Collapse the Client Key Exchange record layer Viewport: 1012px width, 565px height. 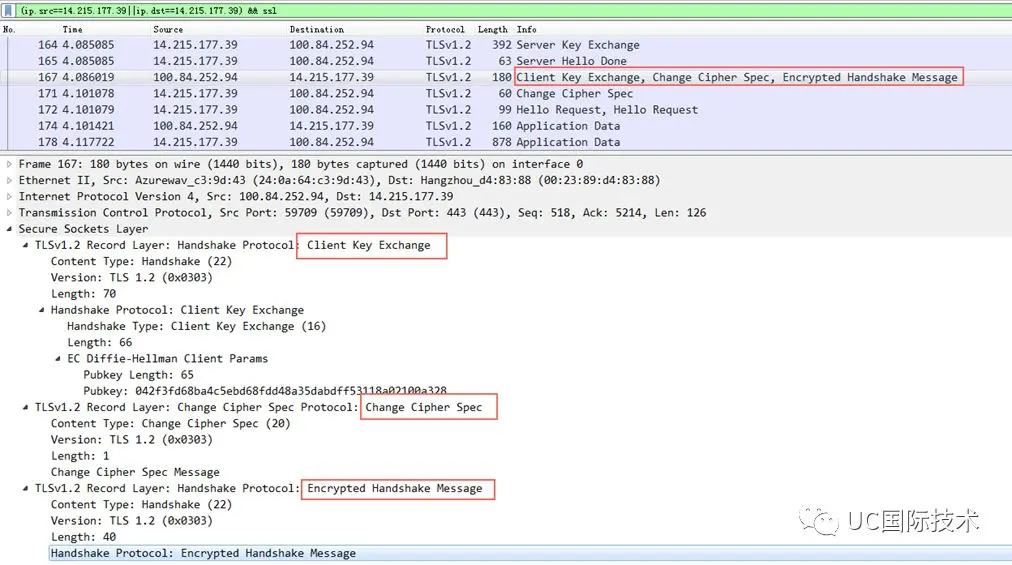coord(25,245)
